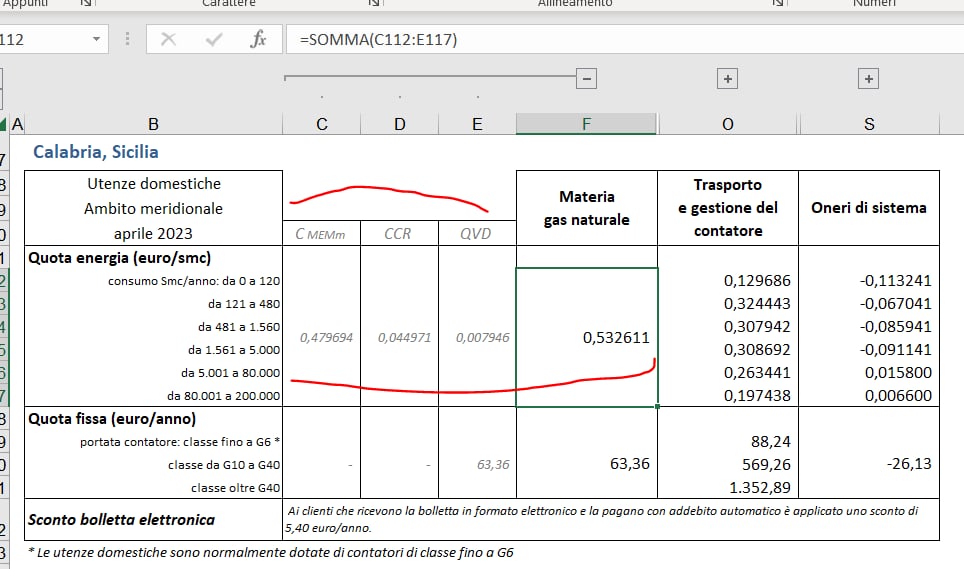Click the formula bar confirm checkmark icon
The height and width of the screenshot is (569, 964).
click(x=213, y=40)
